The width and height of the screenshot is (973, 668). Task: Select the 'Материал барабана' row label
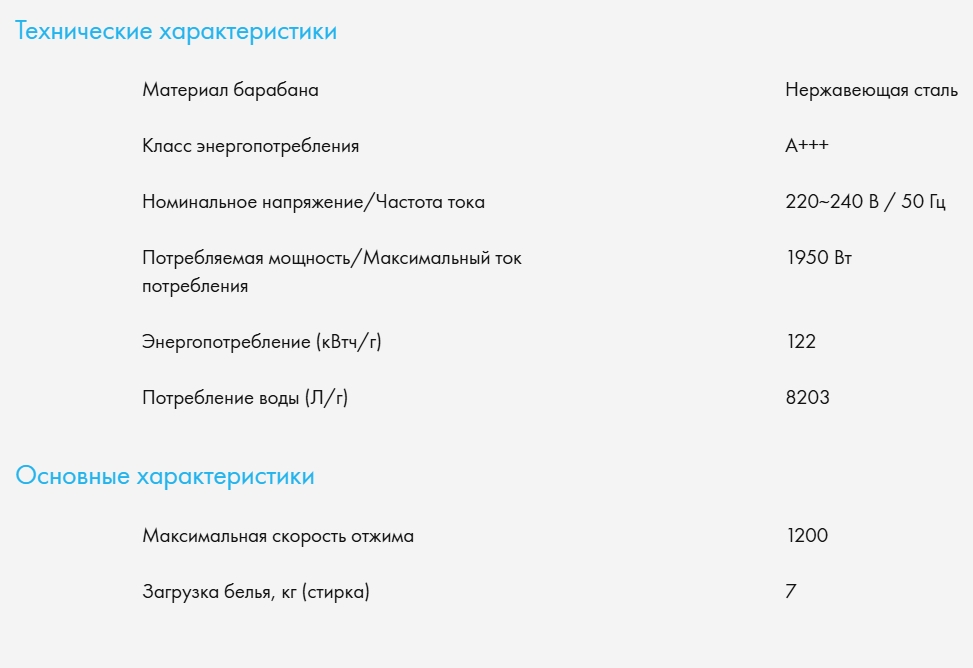[230, 91]
